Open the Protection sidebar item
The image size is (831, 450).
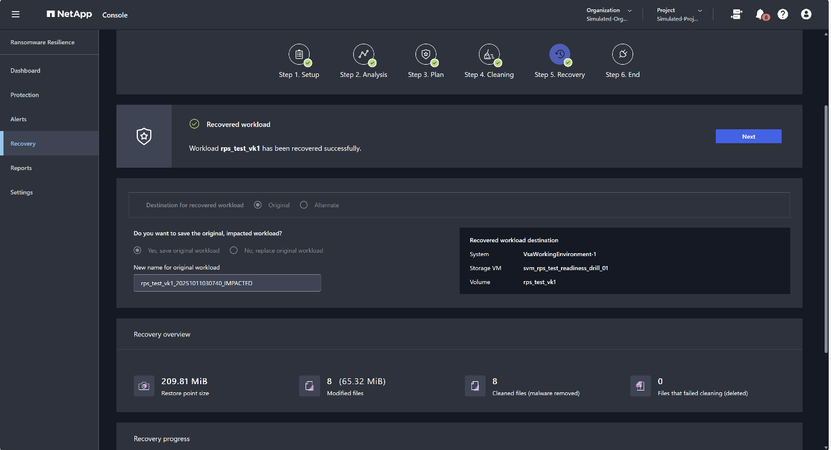(25, 95)
